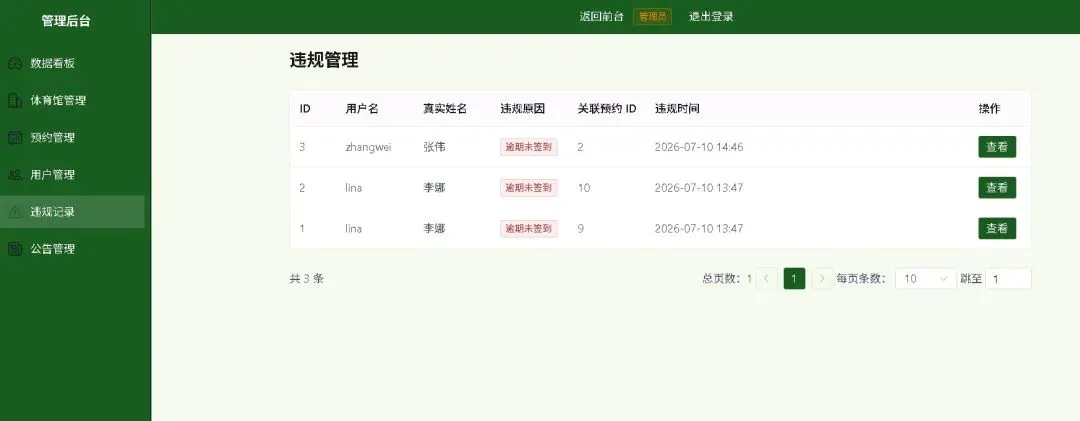Go to previous page arrow
The width and height of the screenshot is (1080, 421).
[767, 278]
